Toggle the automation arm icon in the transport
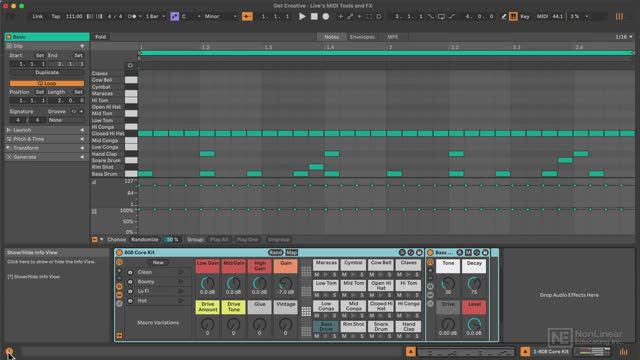 (350, 16)
